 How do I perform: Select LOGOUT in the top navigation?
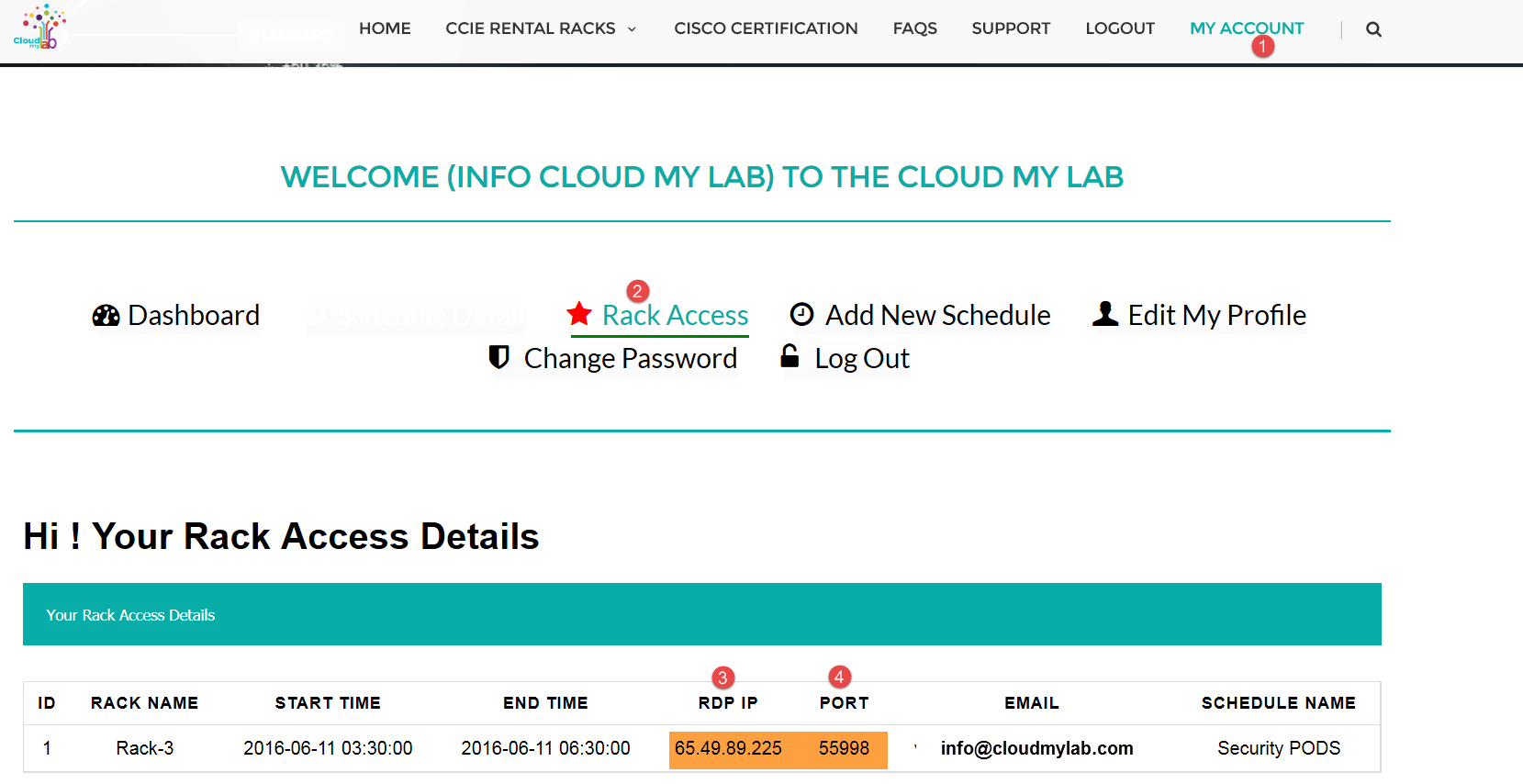click(x=1120, y=28)
